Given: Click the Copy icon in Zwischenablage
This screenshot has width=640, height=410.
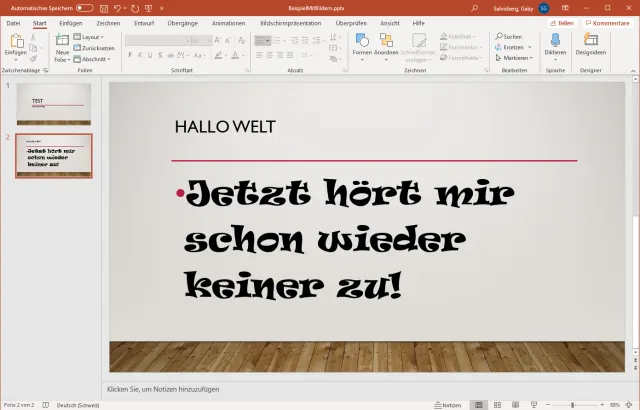Looking at the screenshot, I should 33,48.
